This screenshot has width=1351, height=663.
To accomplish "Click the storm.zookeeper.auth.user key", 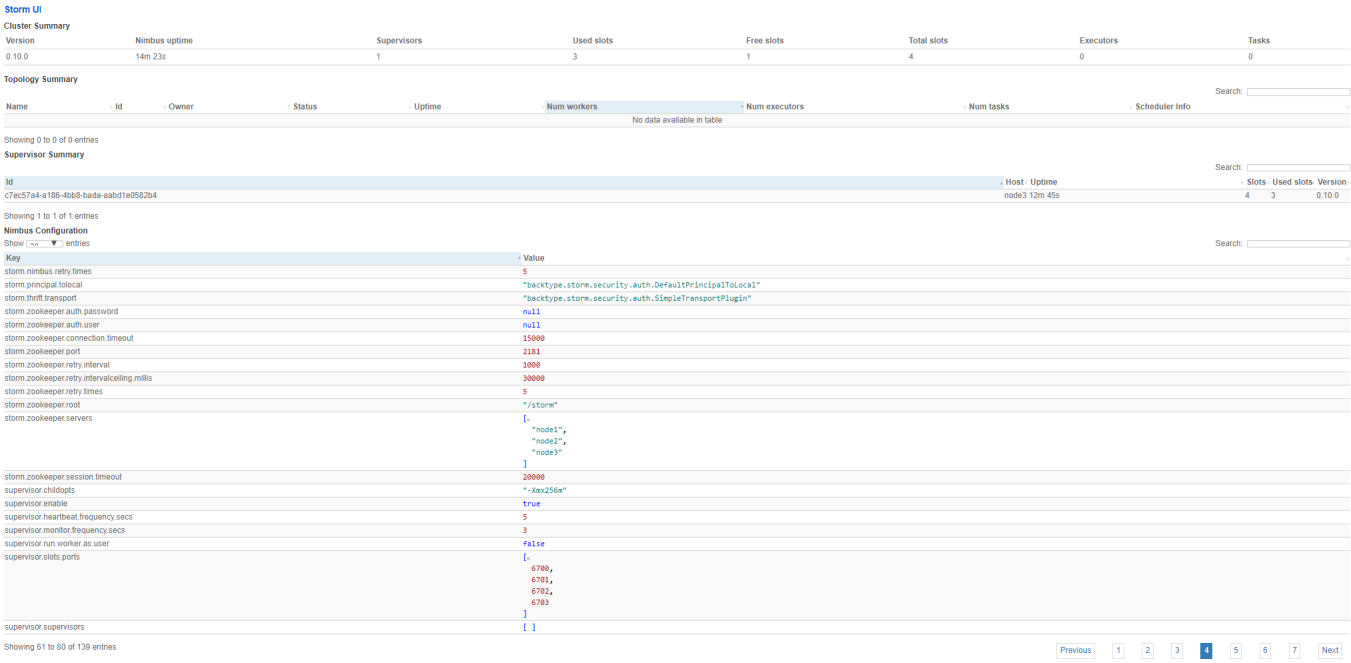I will pos(52,325).
